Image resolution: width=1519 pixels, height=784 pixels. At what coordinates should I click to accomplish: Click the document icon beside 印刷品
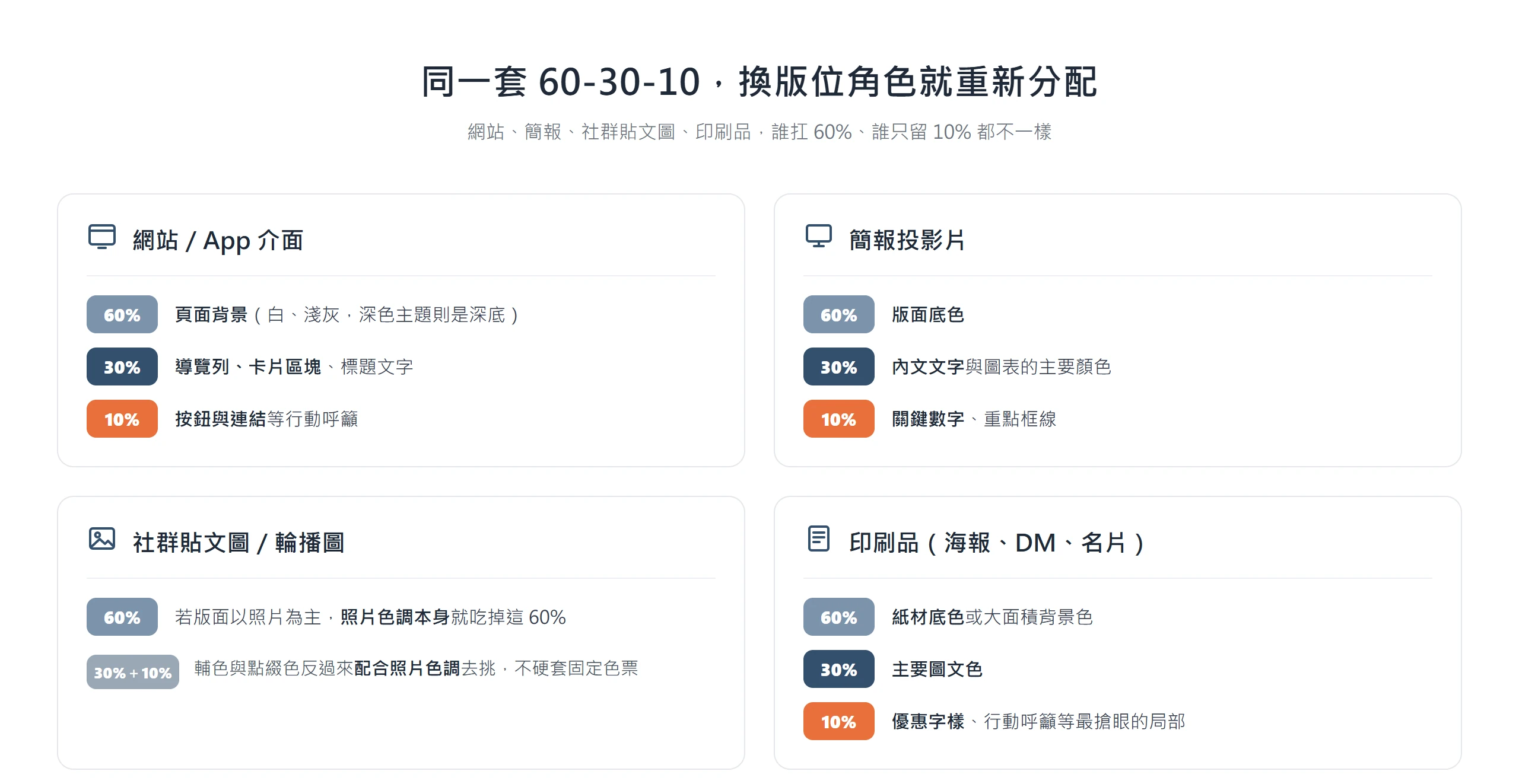[819, 539]
